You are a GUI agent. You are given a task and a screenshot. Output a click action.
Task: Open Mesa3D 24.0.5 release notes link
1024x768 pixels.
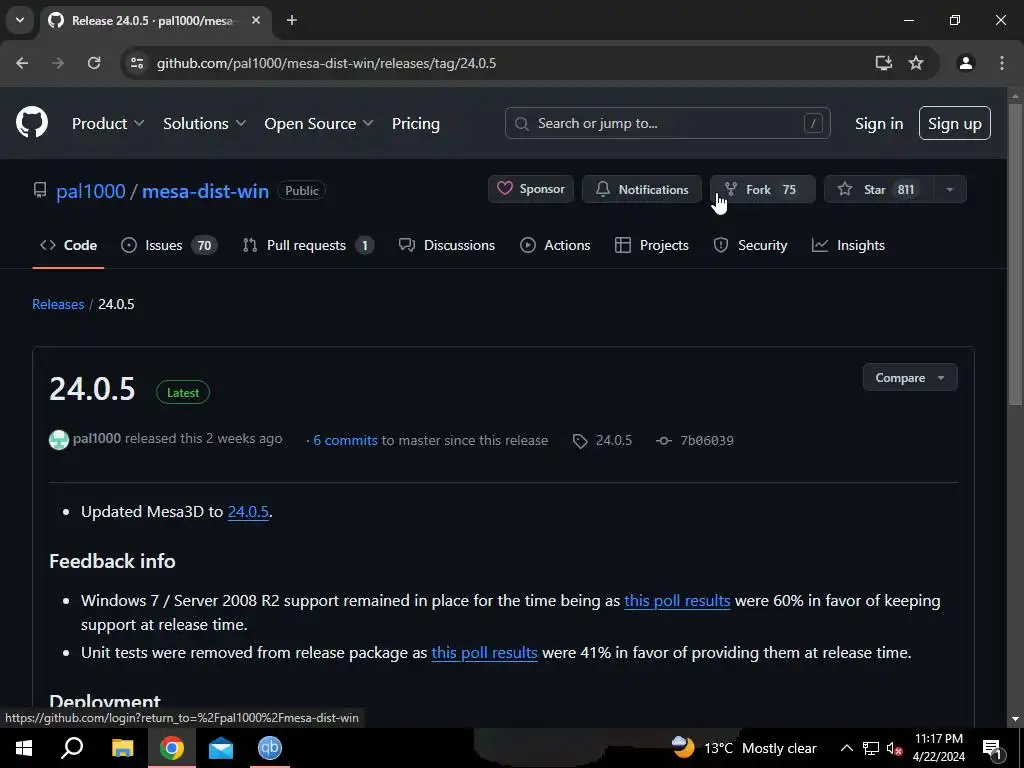[x=248, y=511]
